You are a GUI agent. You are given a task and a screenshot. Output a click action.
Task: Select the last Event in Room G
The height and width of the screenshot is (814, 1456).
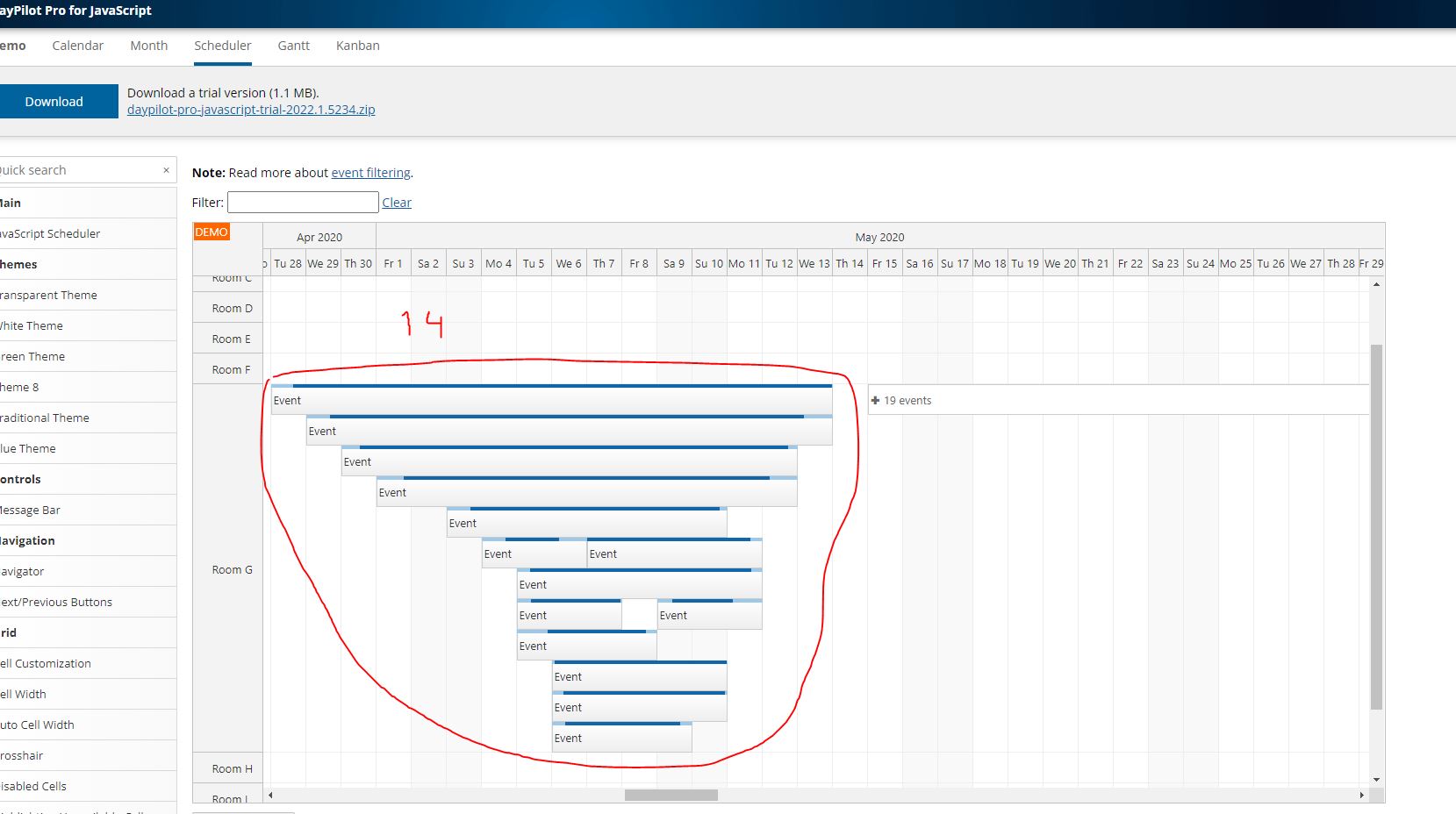point(621,737)
